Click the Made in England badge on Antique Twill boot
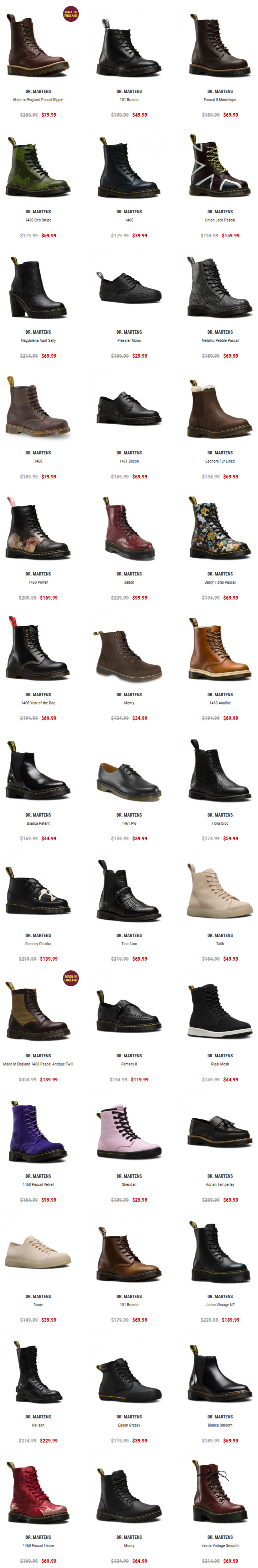 [71, 979]
